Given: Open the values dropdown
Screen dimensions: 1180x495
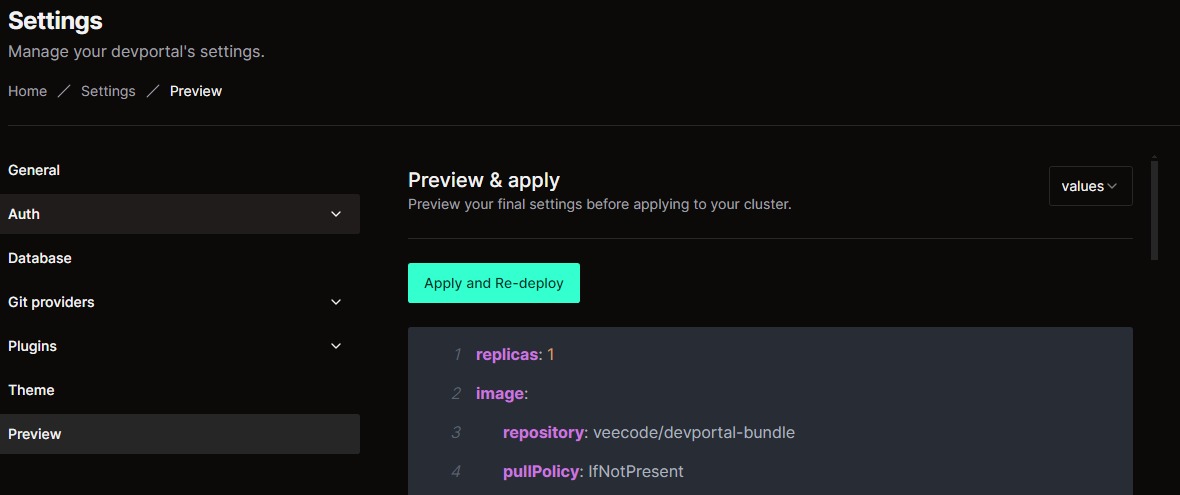Looking at the screenshot, I should pyautogui.click(x=1090, y=186).
